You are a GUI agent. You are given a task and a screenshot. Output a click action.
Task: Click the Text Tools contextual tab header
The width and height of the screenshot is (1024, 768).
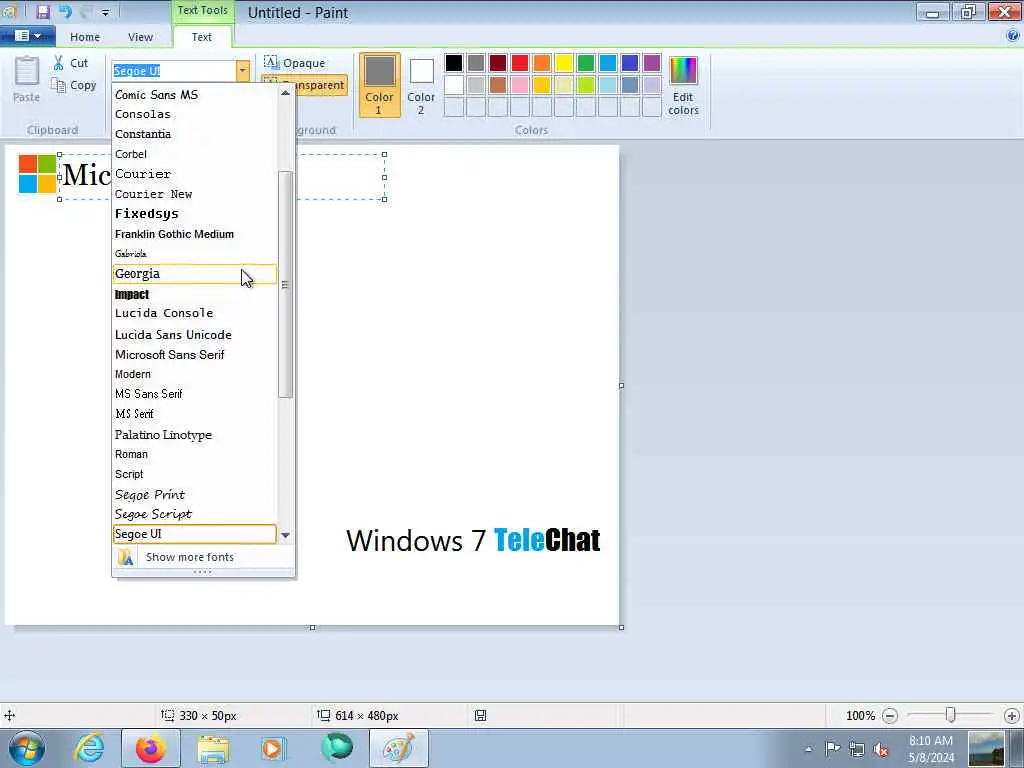(x=202, y=10)
